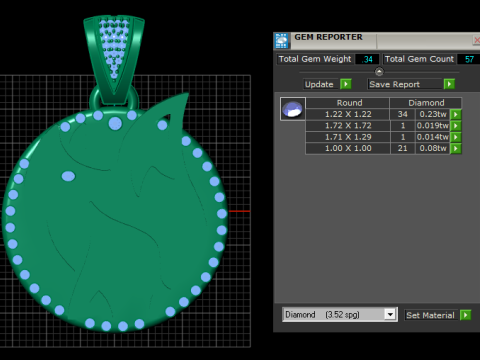Click the Gem Reporter panel logo icon
This screenshot has width=480, height=360.
pyautogui.click(x=281, y=41)
